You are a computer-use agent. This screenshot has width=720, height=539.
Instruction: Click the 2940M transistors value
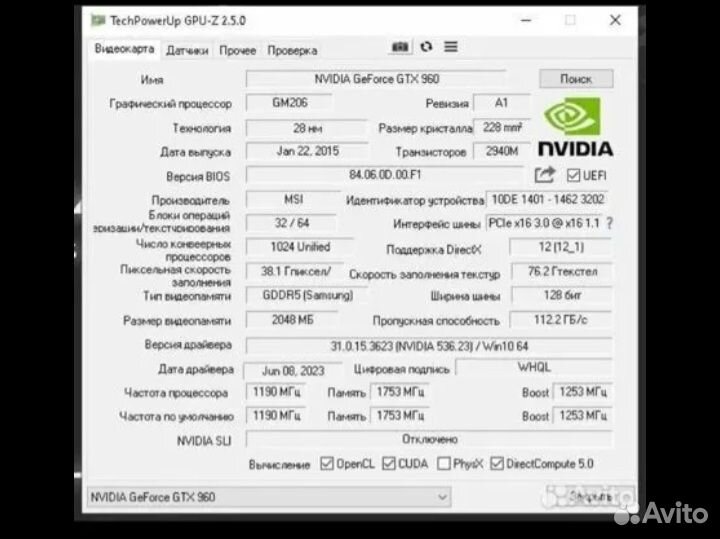pyautogui.click(x=501, y=151)
